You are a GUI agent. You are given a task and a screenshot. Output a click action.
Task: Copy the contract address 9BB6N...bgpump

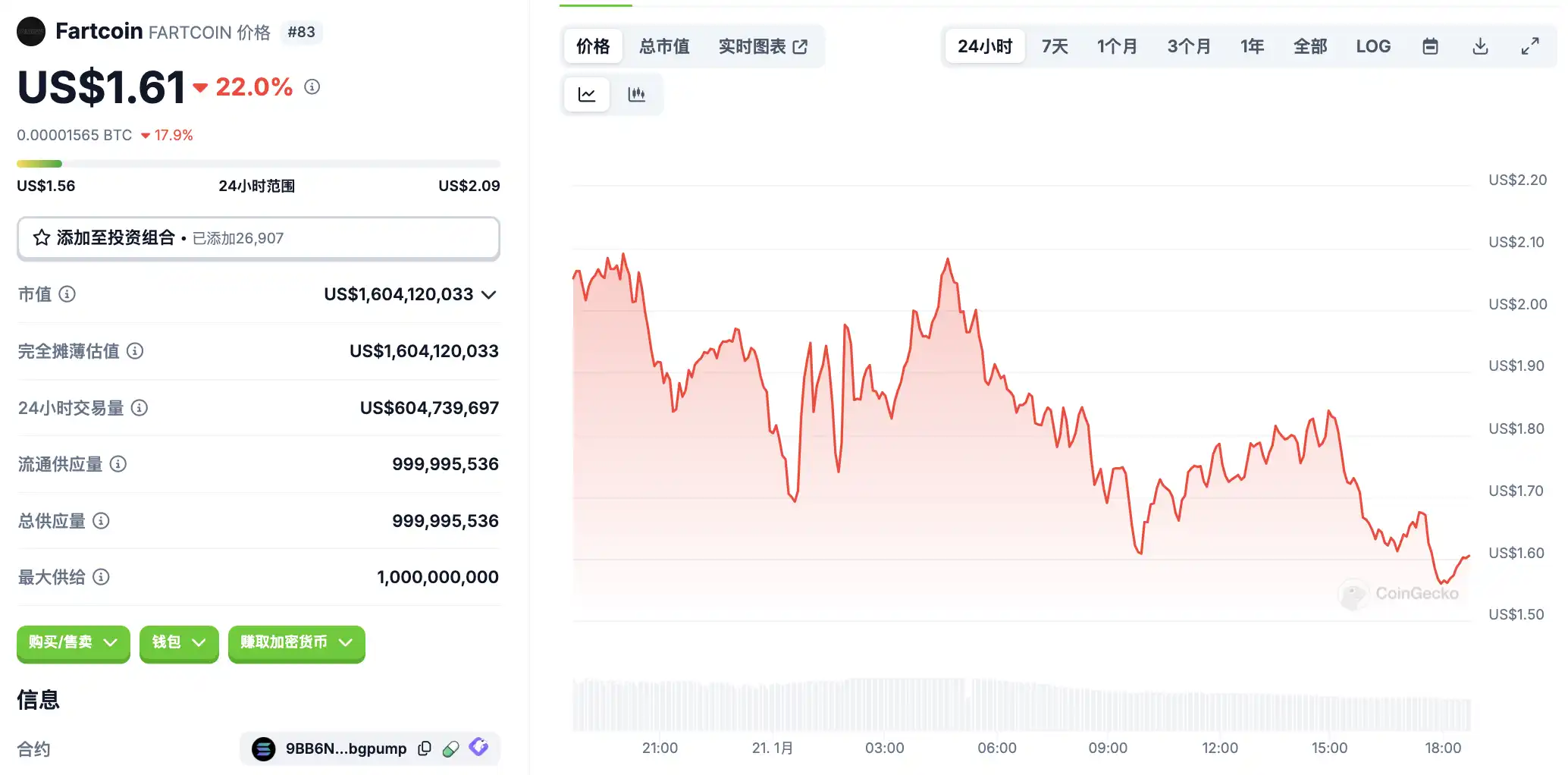[x=425, y=748]
